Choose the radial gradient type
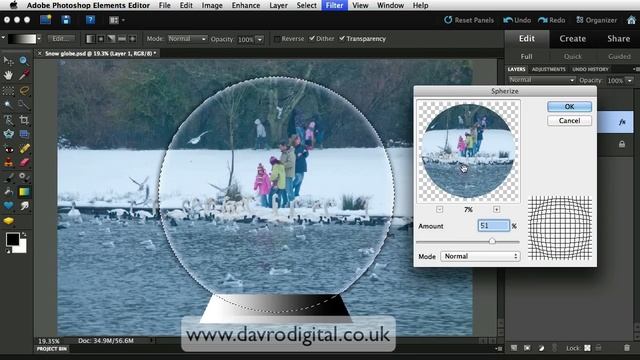This screenshot has width=640, height=360. click(x=101, y=39)
